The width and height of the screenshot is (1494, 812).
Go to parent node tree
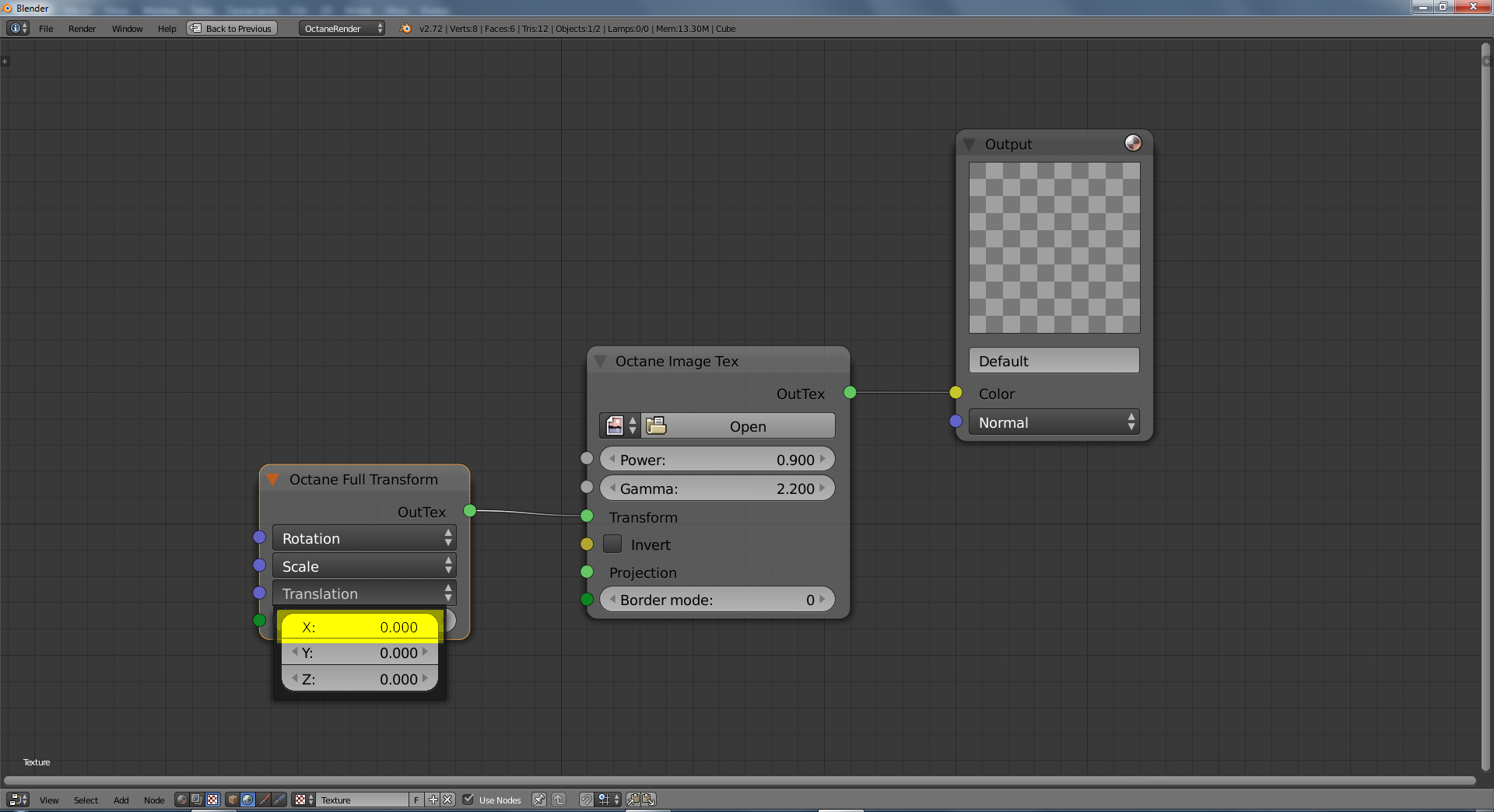coord(559,800)
